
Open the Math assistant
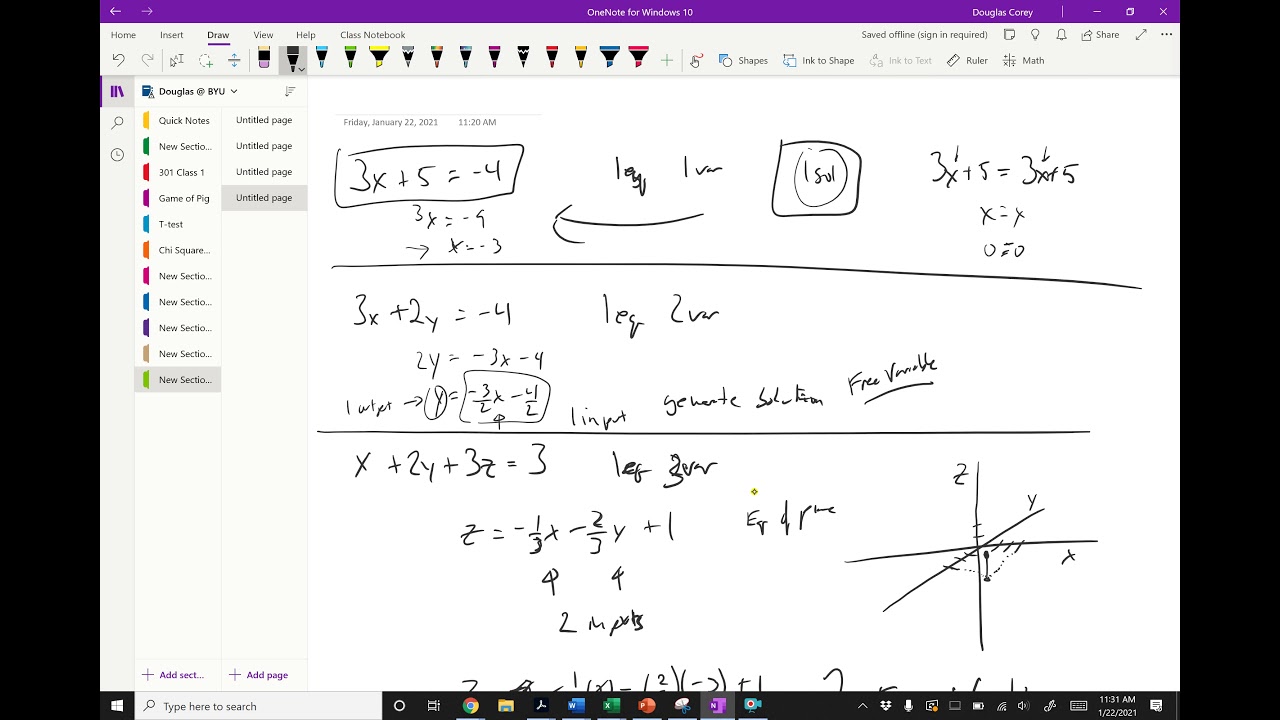(x=1024, y=60)
